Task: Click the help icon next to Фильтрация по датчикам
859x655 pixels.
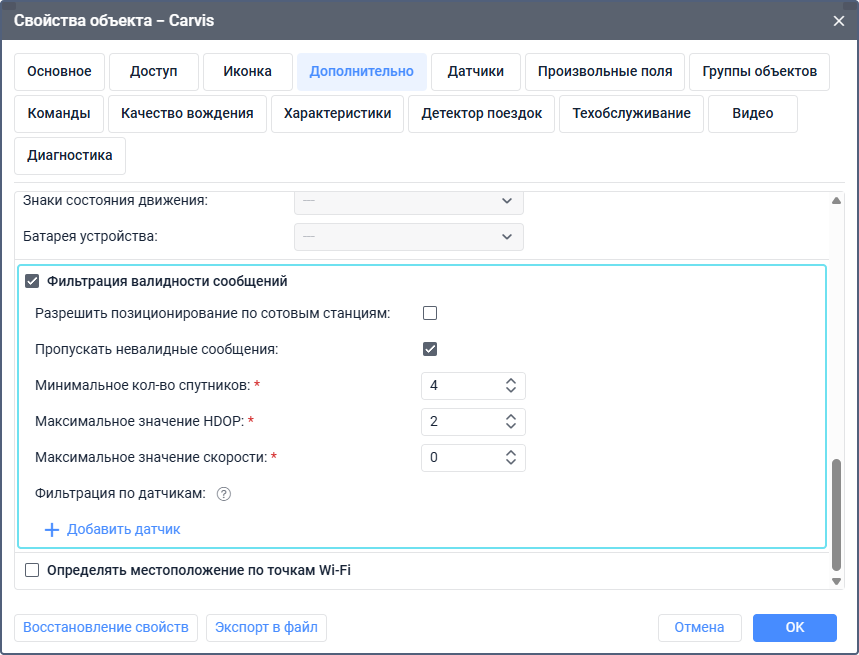Action: (x=224, y=493)
